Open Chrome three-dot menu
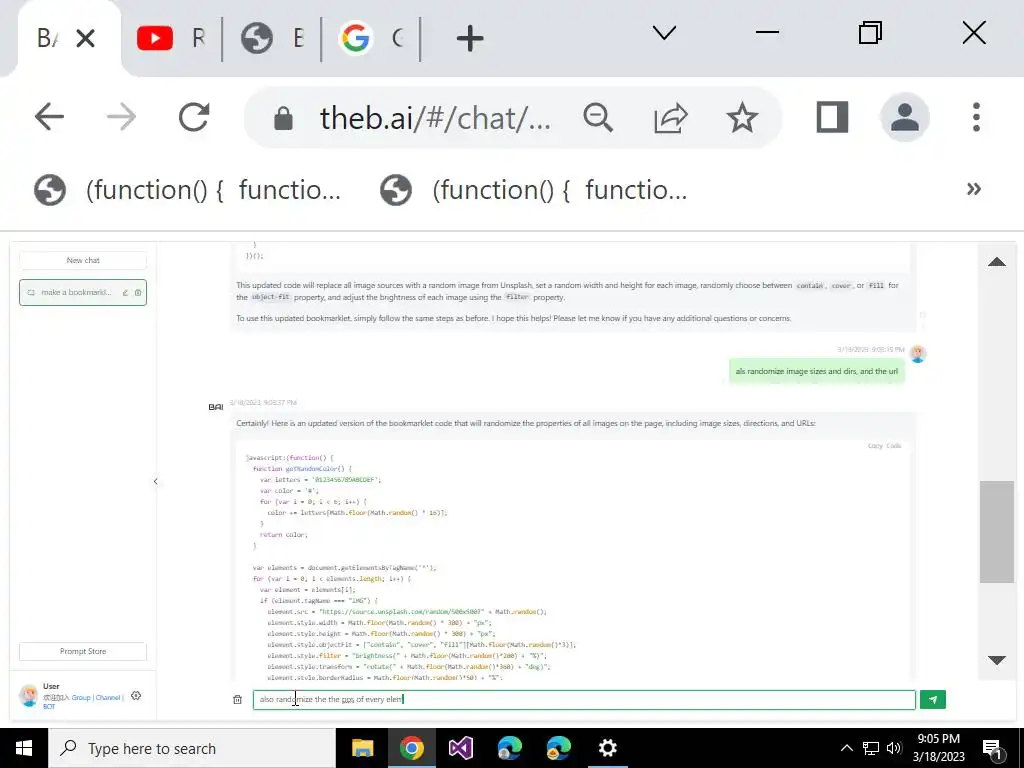Image resolution: width=1024 pixels, height=768 pixels. (x=976, y=118)
